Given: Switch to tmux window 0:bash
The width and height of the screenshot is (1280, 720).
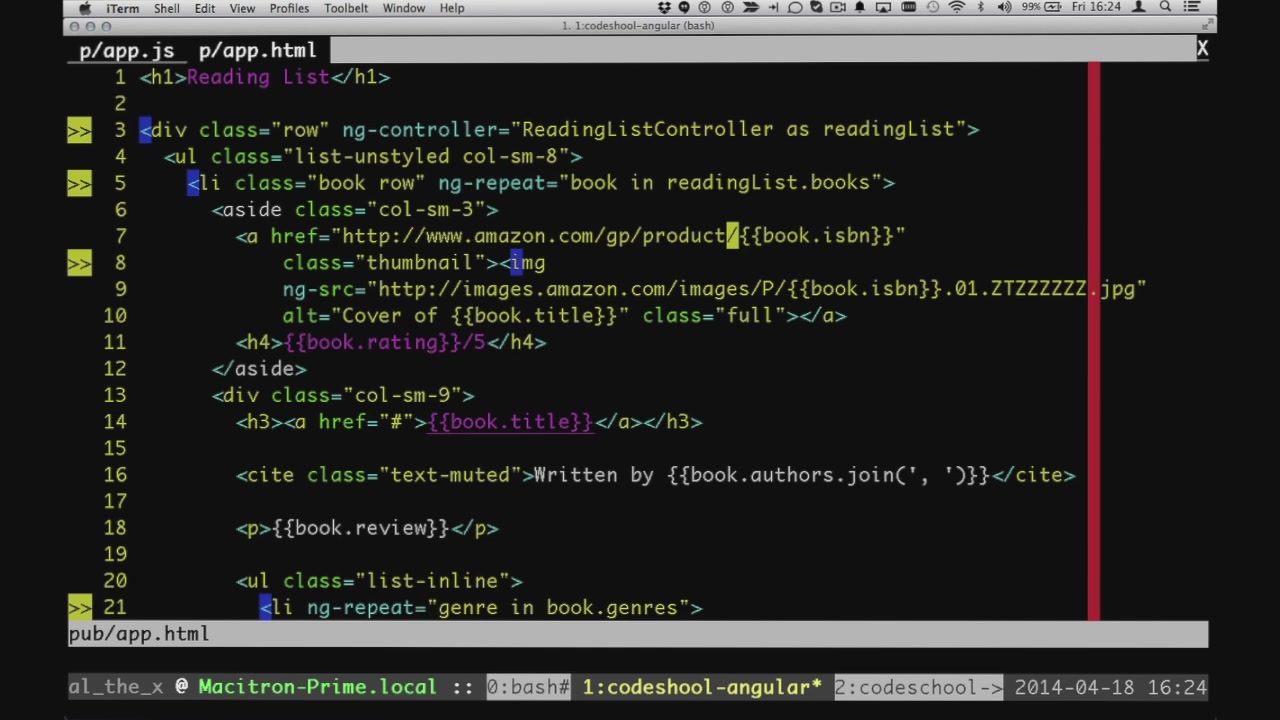Looking at the screenshot, I should pos(527,687).
